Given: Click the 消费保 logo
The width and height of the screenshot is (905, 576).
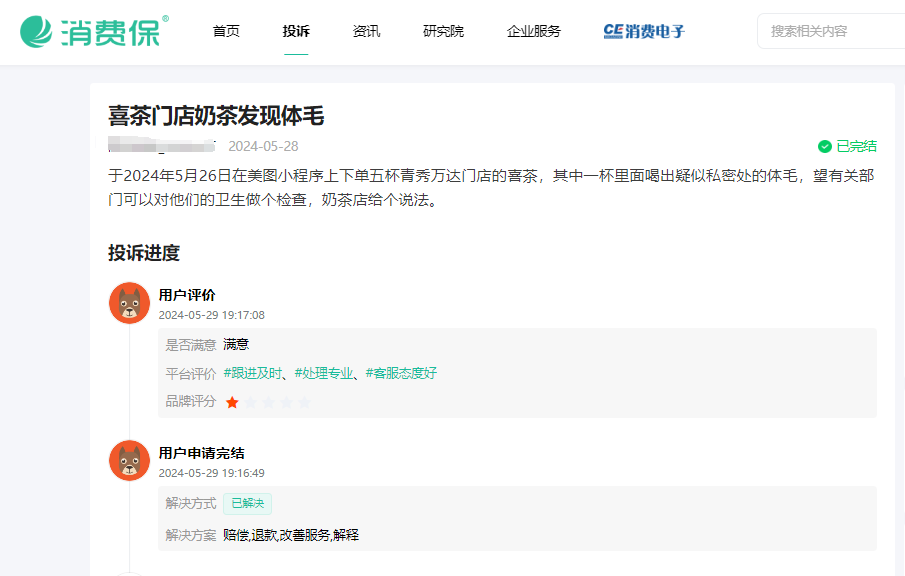Looking at the screenshot, I should [94, 31].
